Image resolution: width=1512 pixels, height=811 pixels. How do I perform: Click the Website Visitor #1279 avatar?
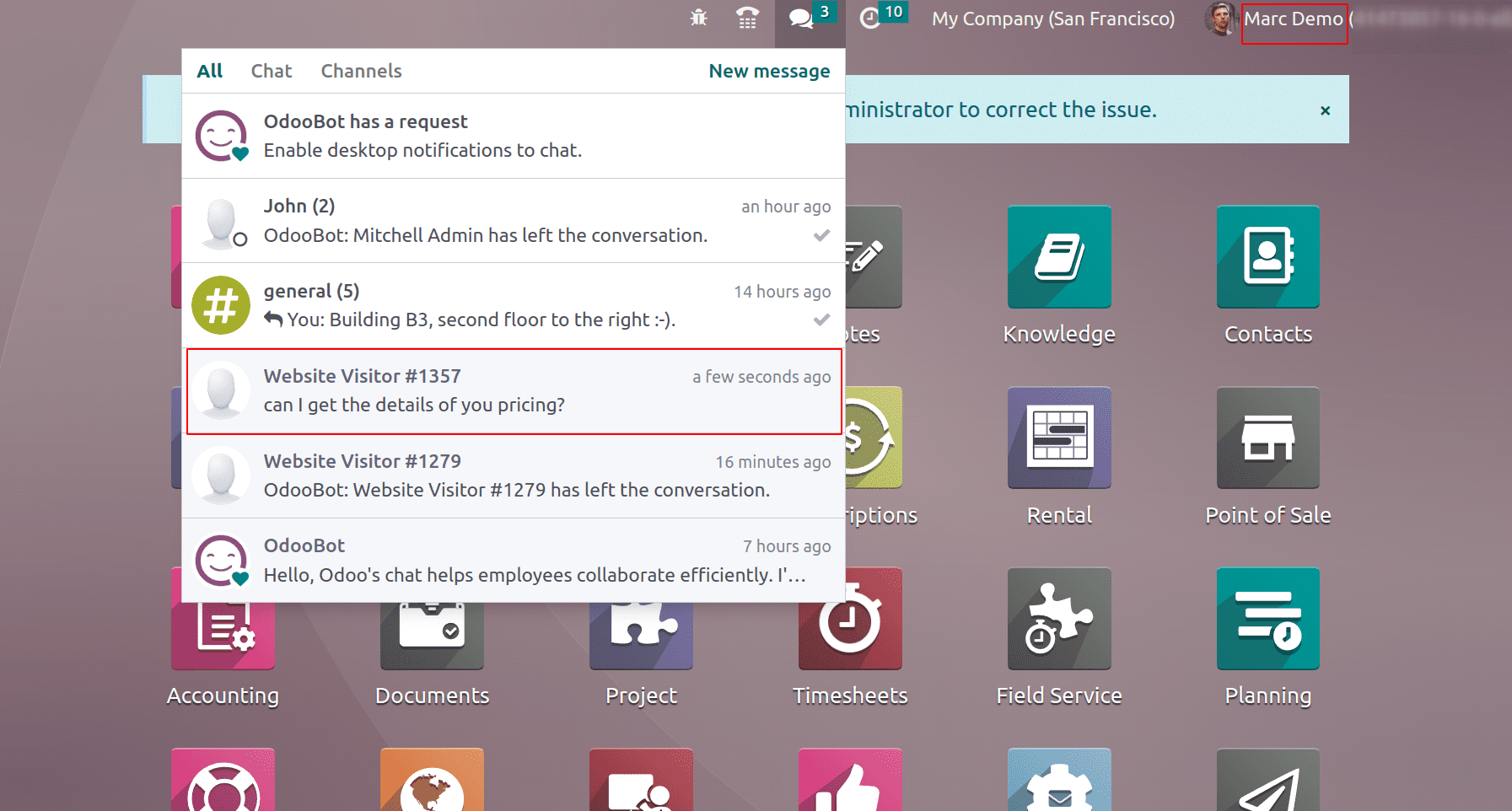221,475
